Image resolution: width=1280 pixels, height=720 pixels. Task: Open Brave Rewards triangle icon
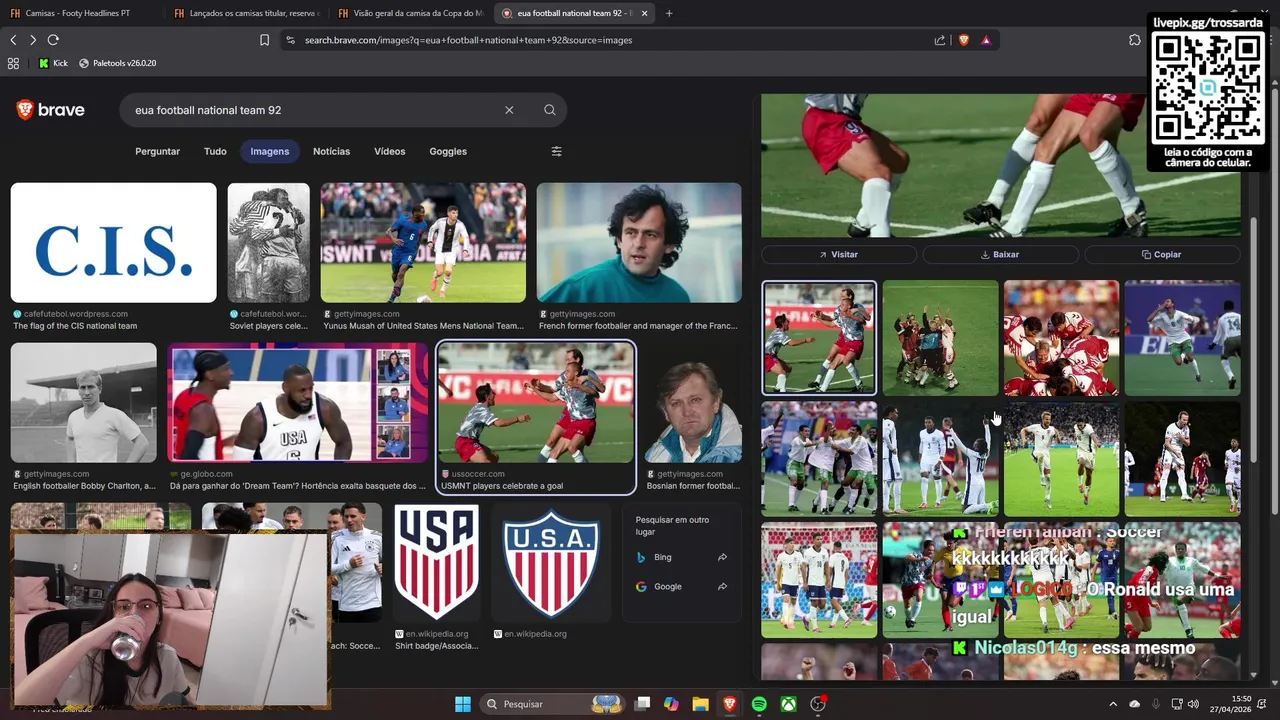pos(986,40)
